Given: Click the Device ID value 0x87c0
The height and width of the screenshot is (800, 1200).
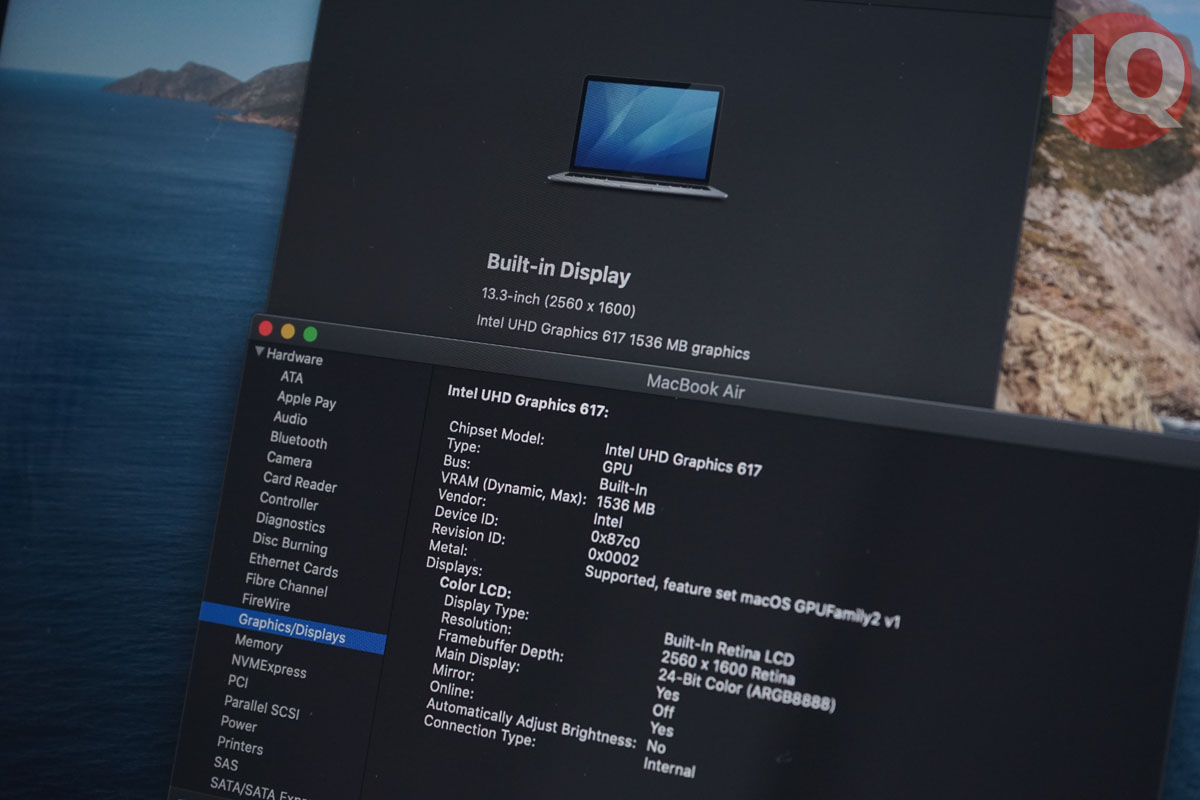Looking at the screenshot, I should [x=615, y=539].
